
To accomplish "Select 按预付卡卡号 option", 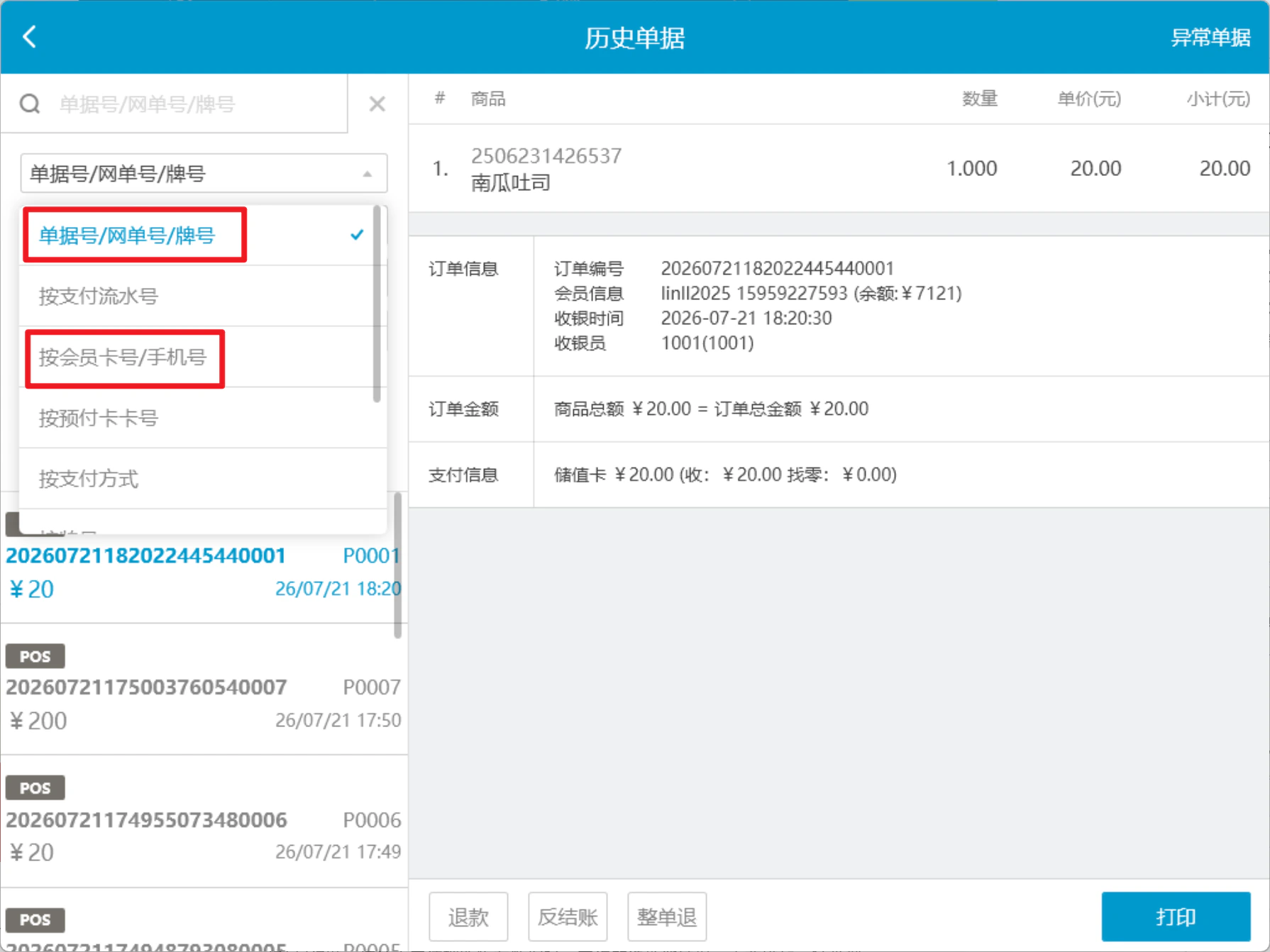I will [x=203, y=418].
